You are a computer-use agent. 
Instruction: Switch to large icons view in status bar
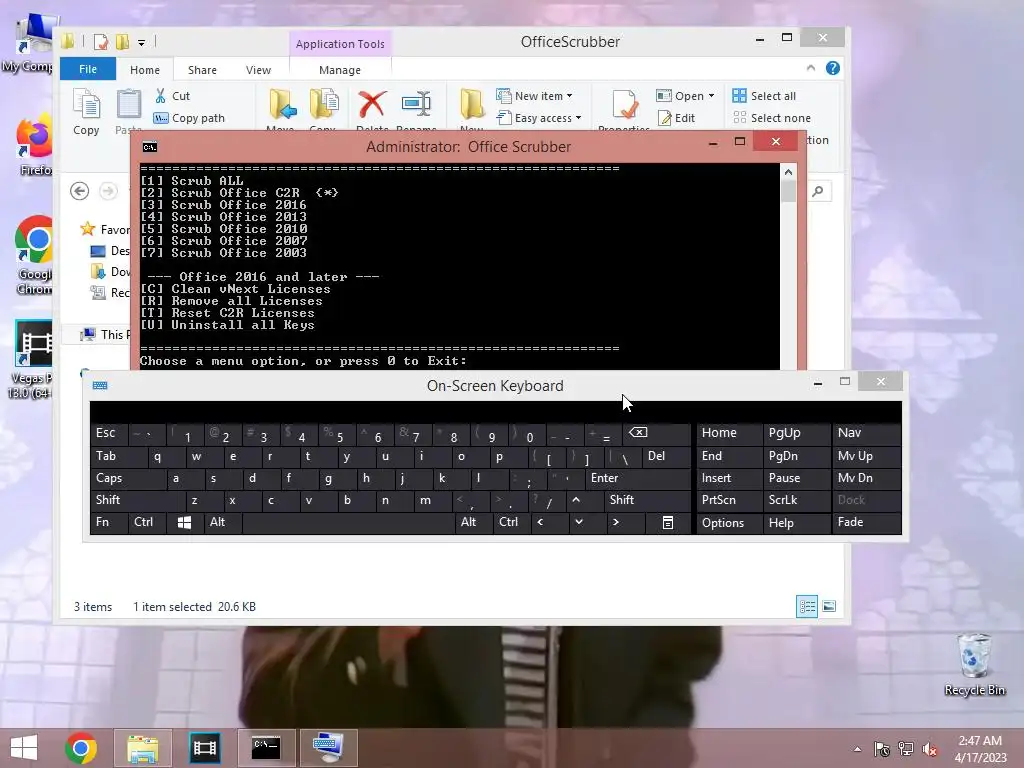[829, 606]
